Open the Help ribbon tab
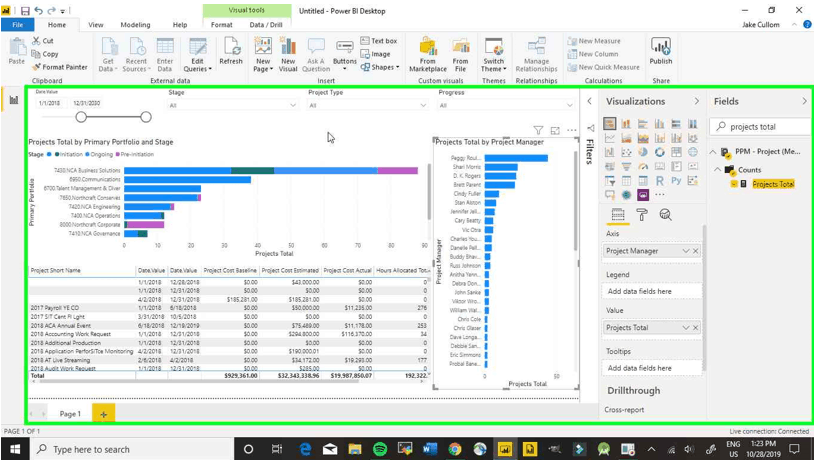The image size is (816, 462). coord(180,24)
